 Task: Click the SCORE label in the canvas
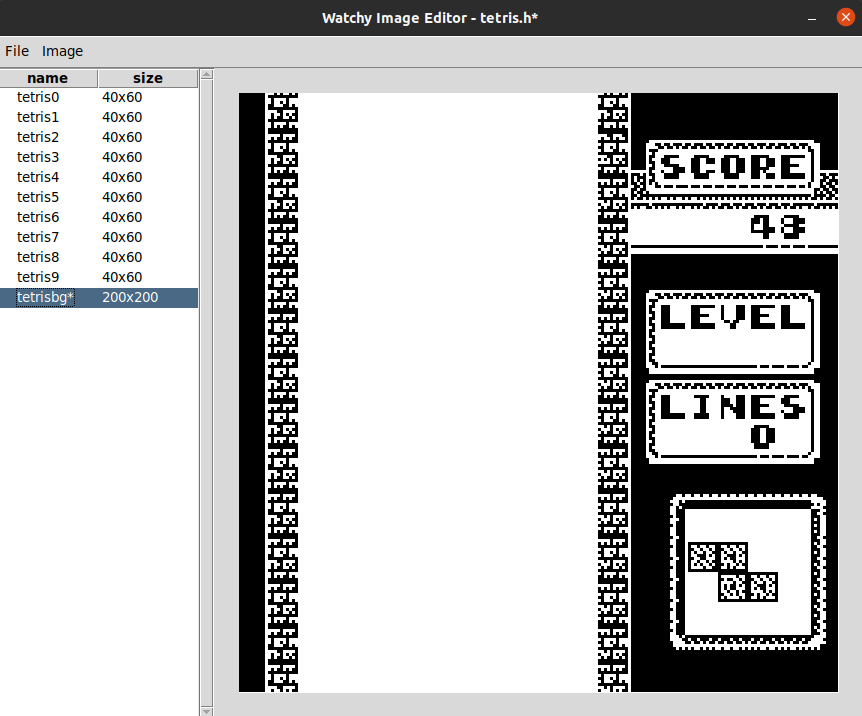point(733,167)
